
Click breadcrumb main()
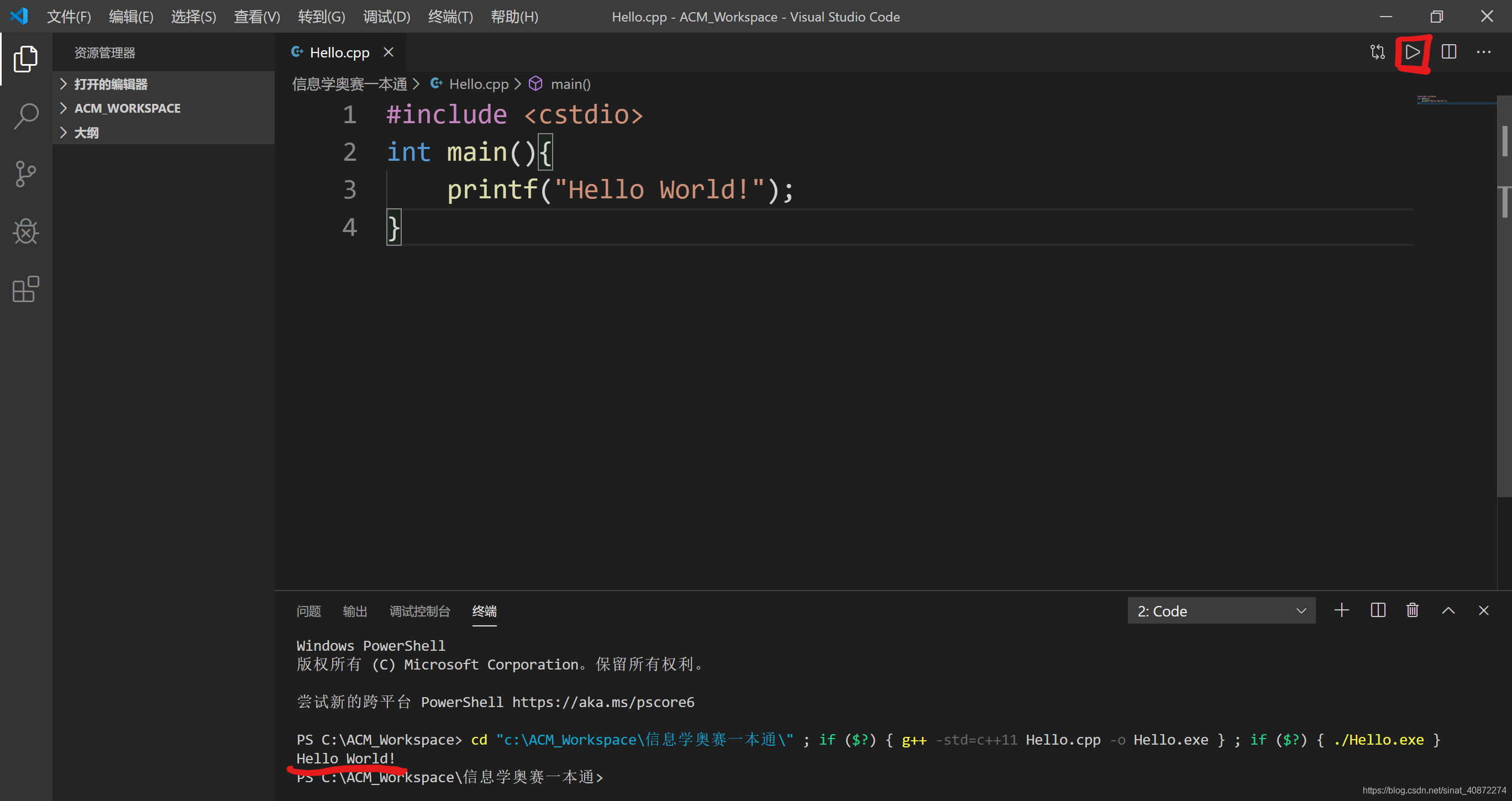tap(570, 84)
